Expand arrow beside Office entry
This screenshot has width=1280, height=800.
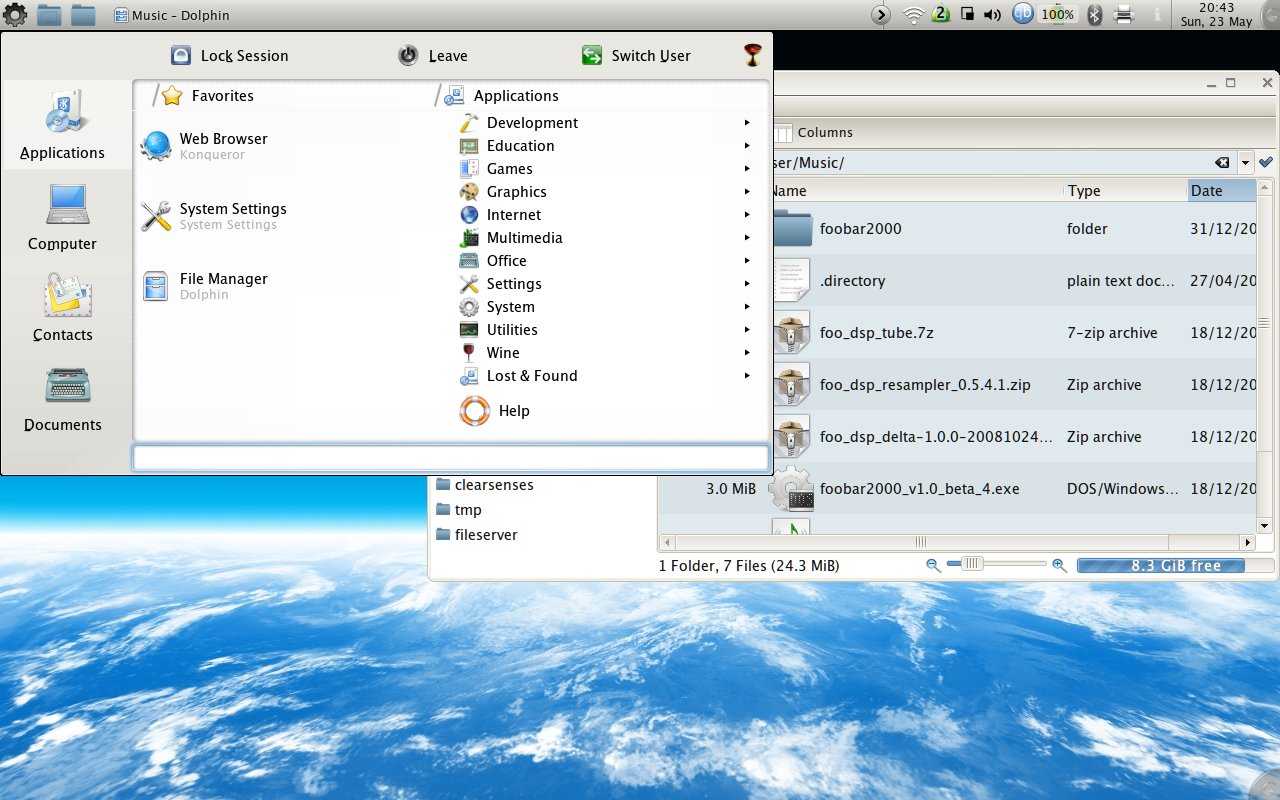pyautogui.click(x=747, y=261)
